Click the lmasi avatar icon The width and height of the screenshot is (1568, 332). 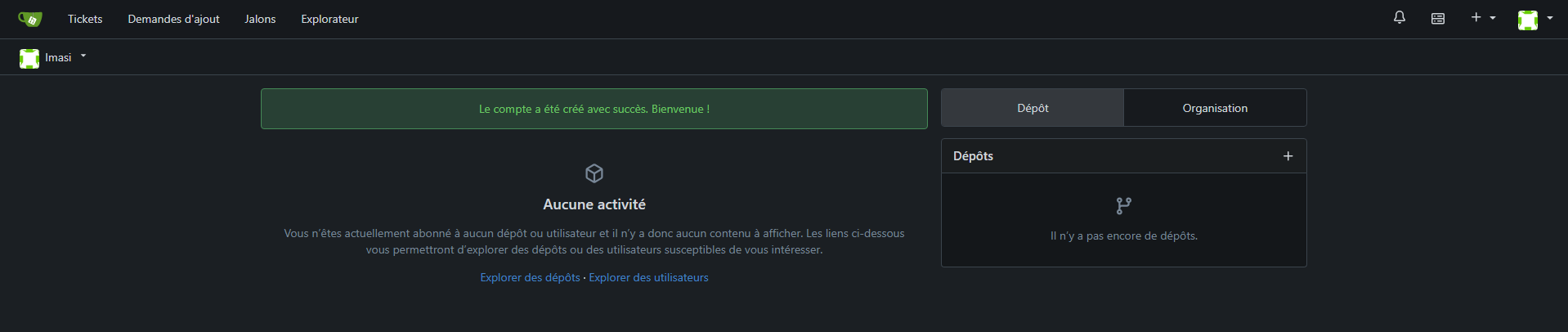[x=29, y=58]
